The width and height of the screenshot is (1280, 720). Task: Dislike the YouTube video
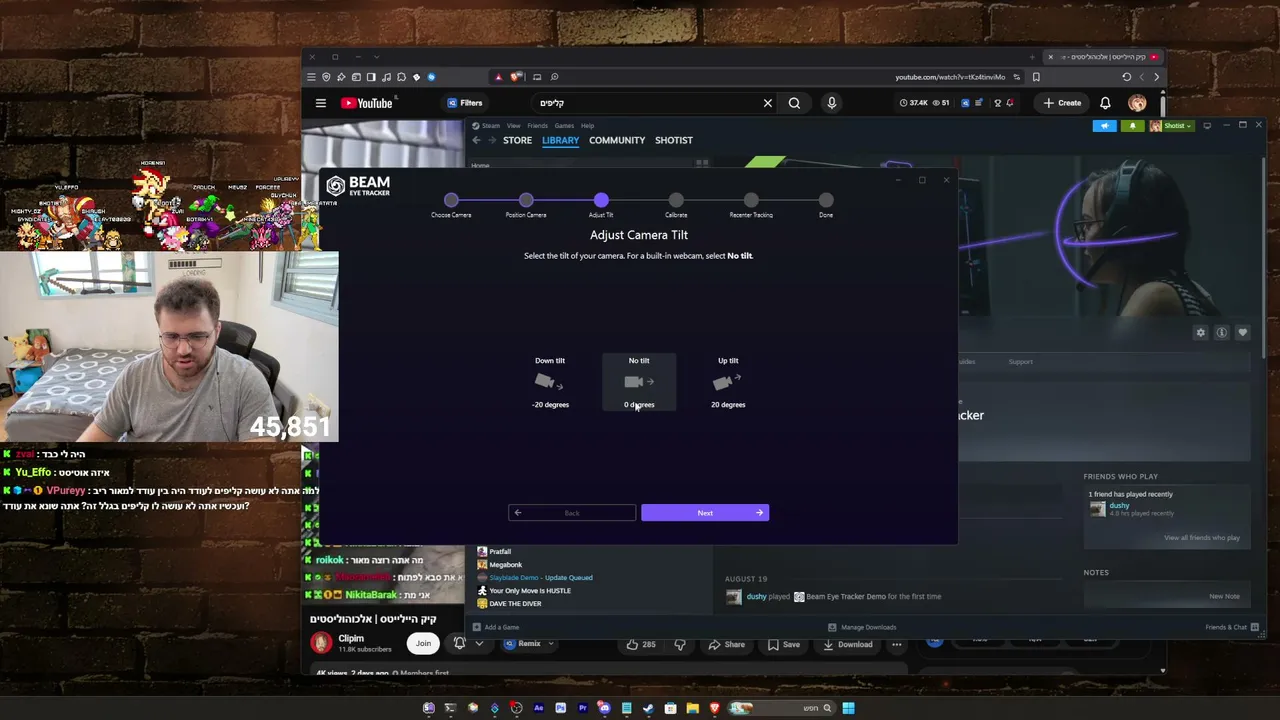(680, 645)
